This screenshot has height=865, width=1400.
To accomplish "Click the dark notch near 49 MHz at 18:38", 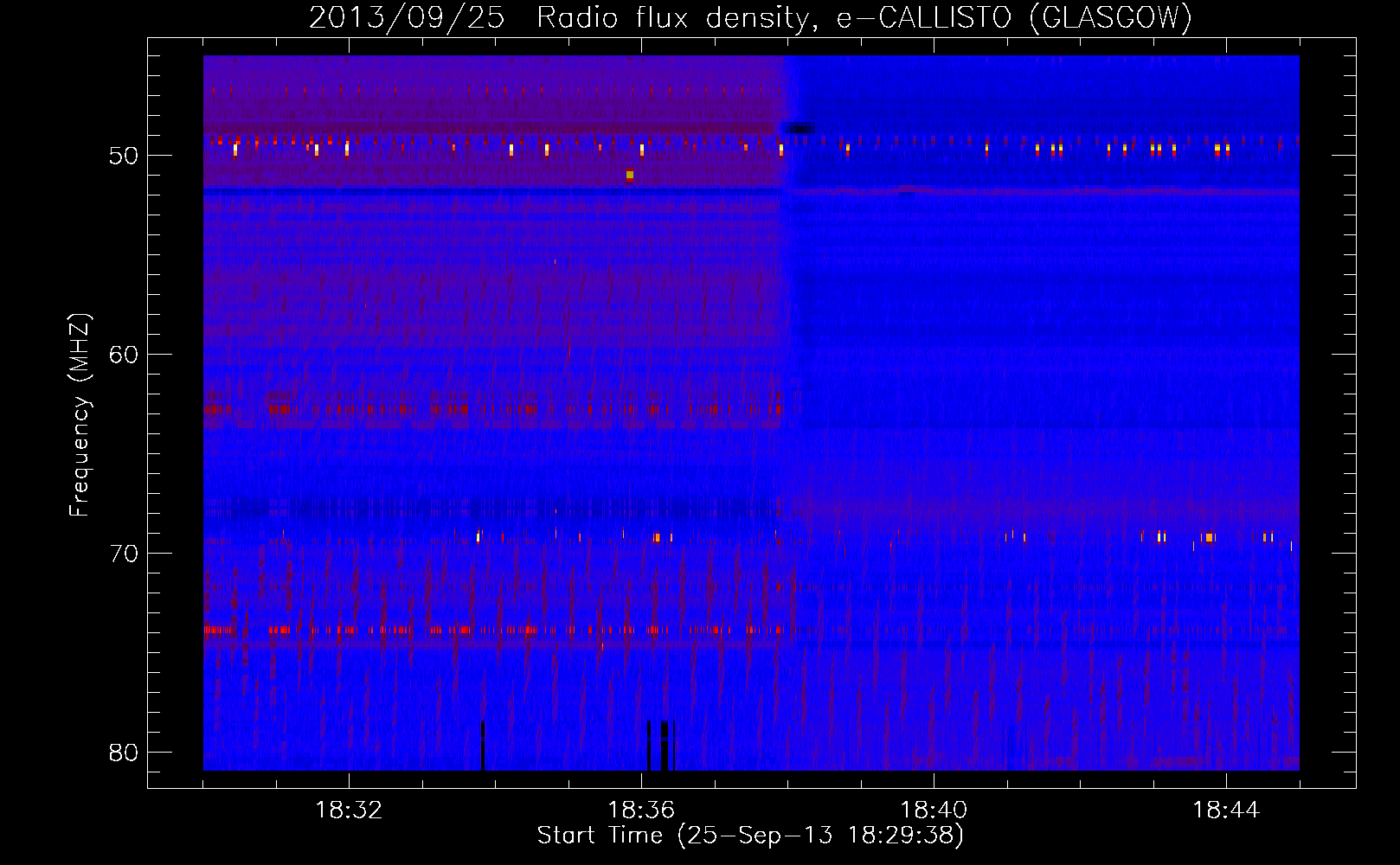I will [x=799, y=129].
